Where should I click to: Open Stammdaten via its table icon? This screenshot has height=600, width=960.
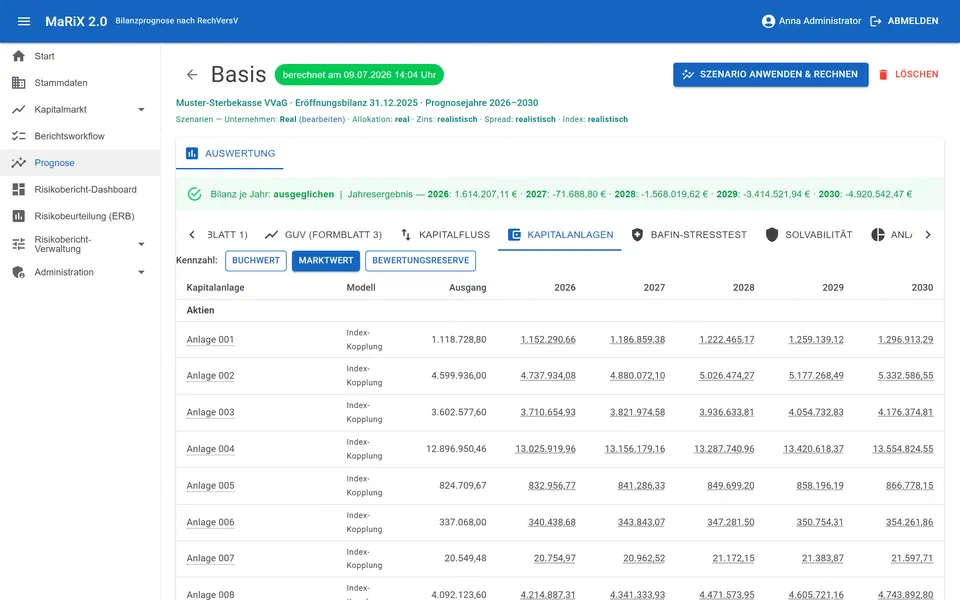click(x=18, y=83)
